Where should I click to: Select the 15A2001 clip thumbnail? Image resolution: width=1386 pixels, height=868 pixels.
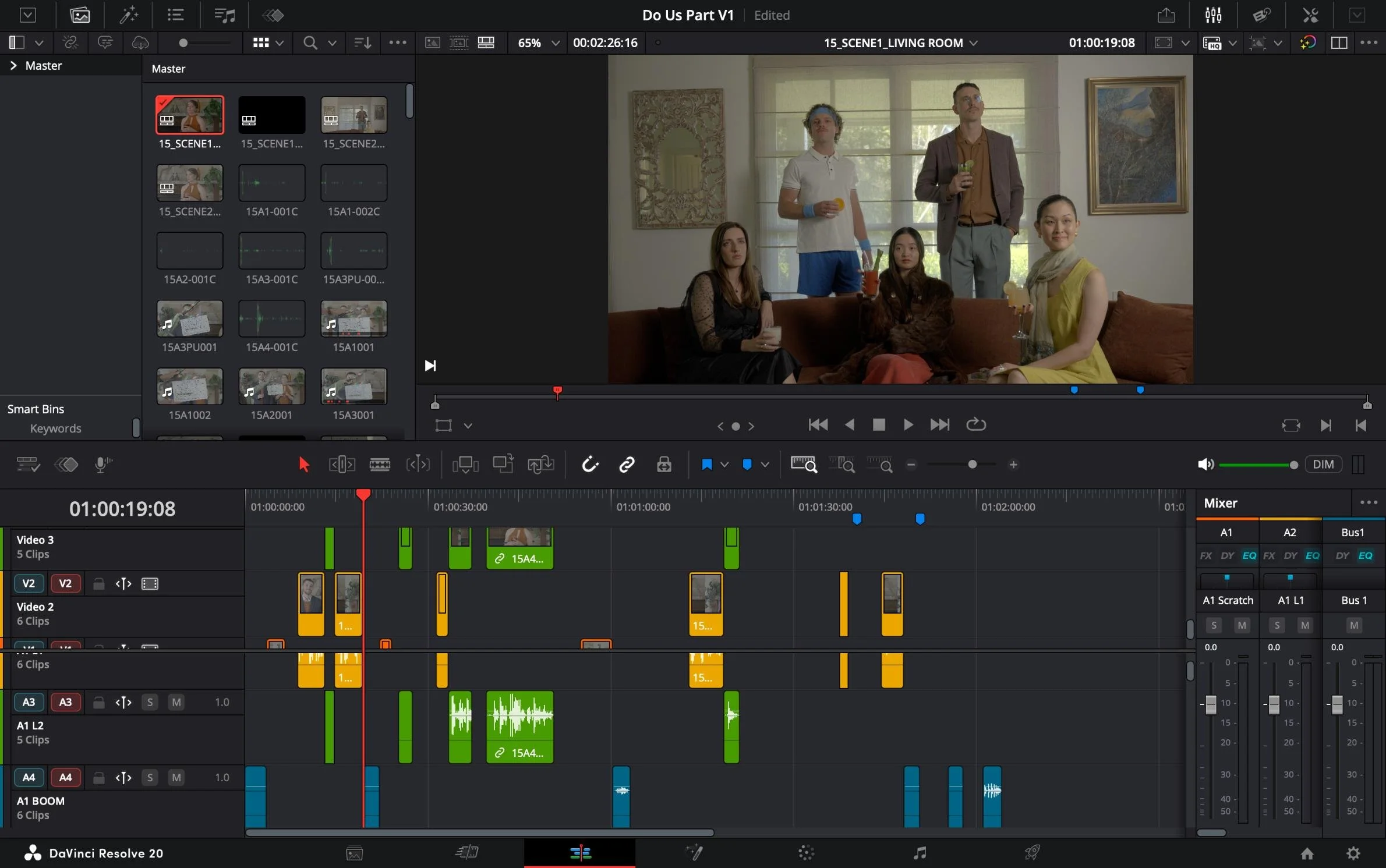tap(272, 387)
